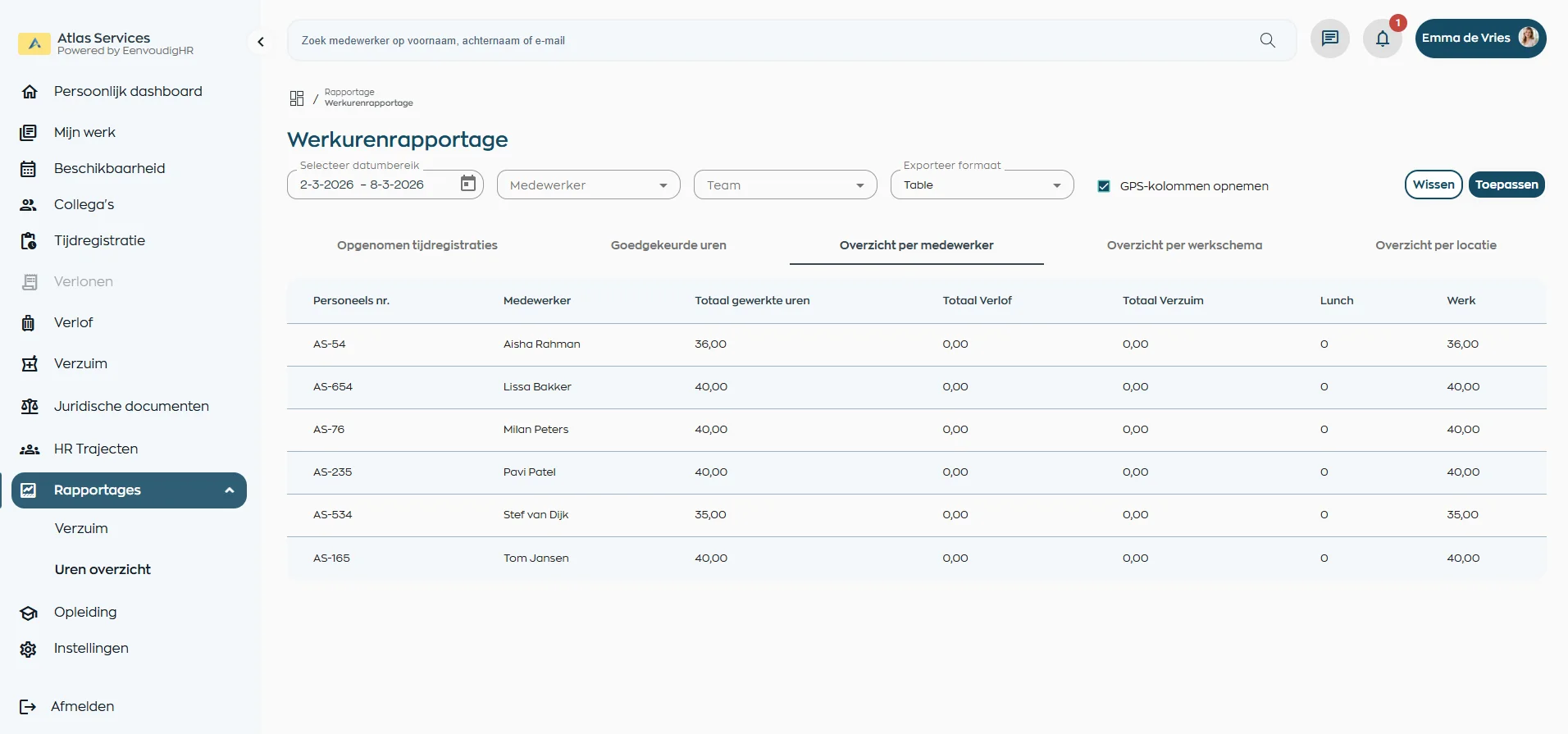Click the Juridische documenten scales icon

point(30,407)
